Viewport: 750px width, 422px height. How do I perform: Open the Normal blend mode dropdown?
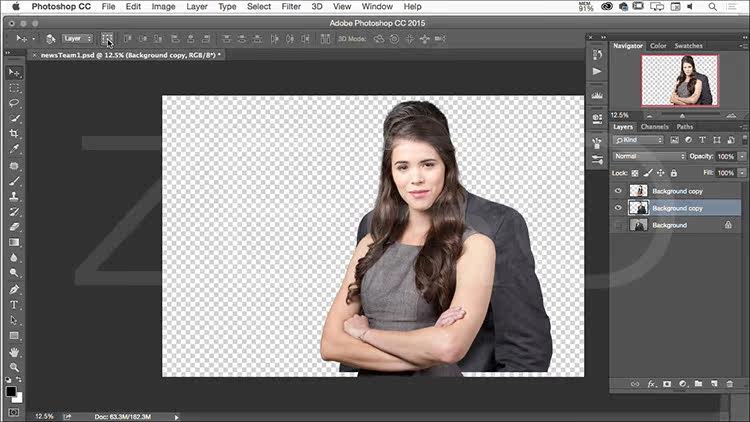tap(649, 156)
